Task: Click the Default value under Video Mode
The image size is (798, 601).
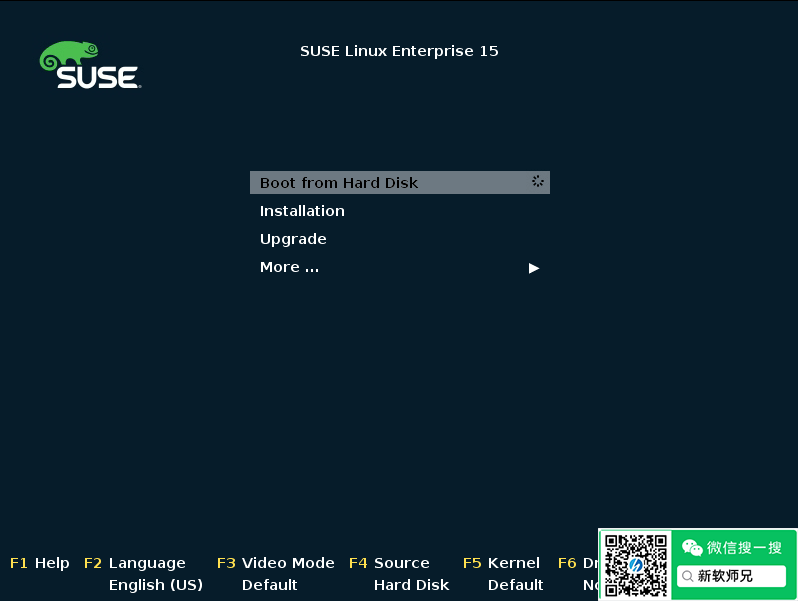Action: tap(269, 585)
